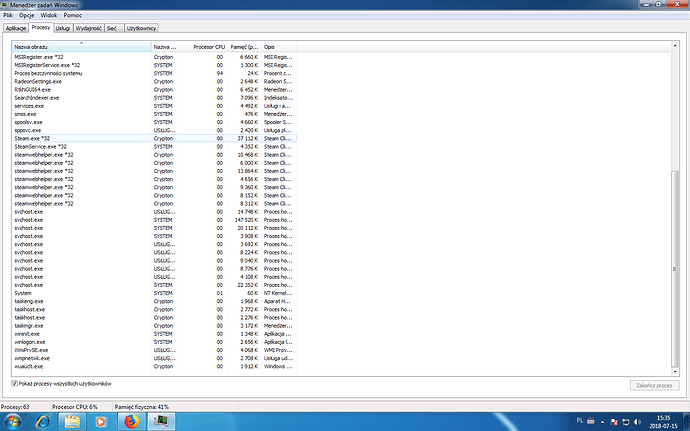Open File Explorer from the taskbar
This screenshot has width=690, height=431.
(x=72, y=421)
